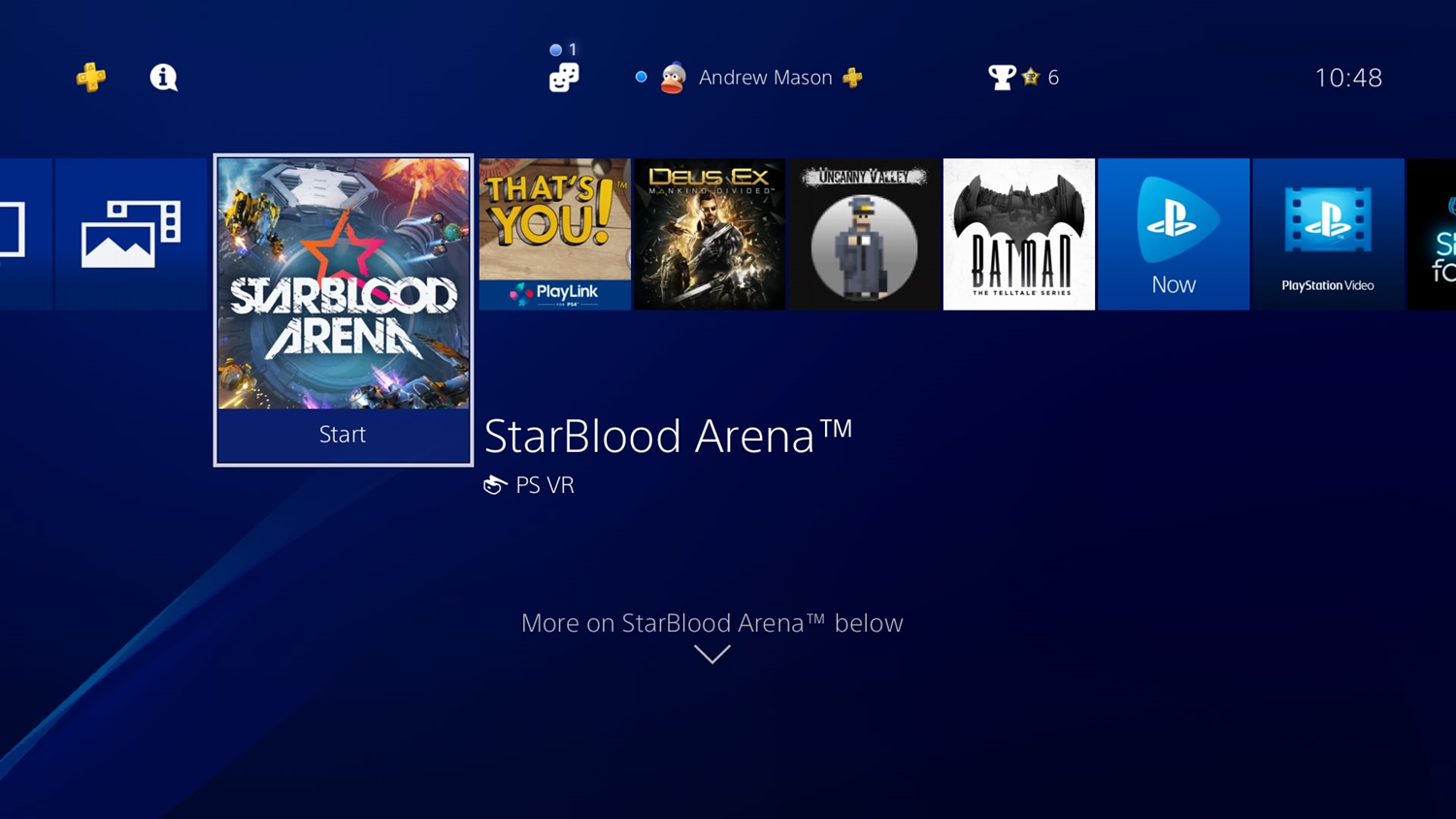Select the That's You! game tile

tap(554, 234)
